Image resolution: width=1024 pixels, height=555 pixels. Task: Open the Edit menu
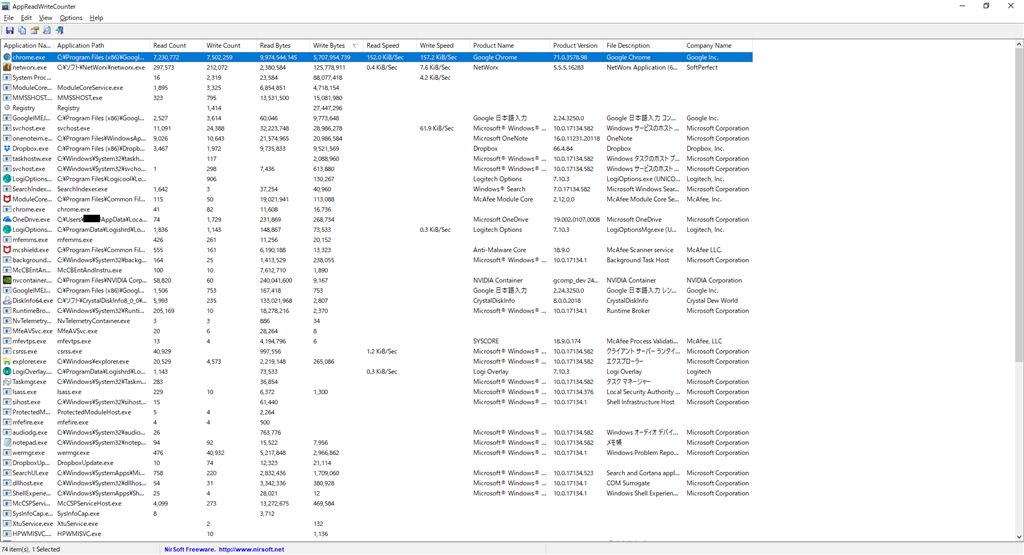[26, 18]
